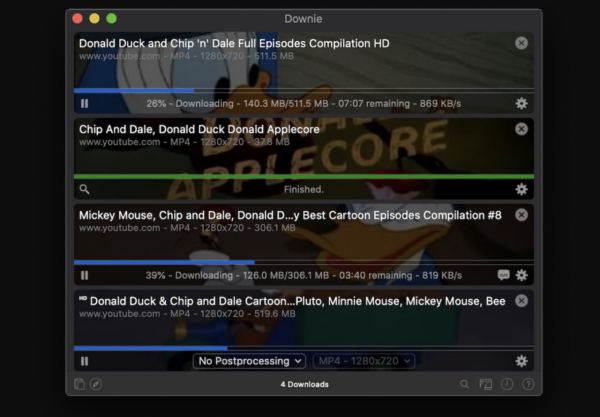600x417 pixels.
Task: Open gear menu for the last download
Action: coord(521,361)
